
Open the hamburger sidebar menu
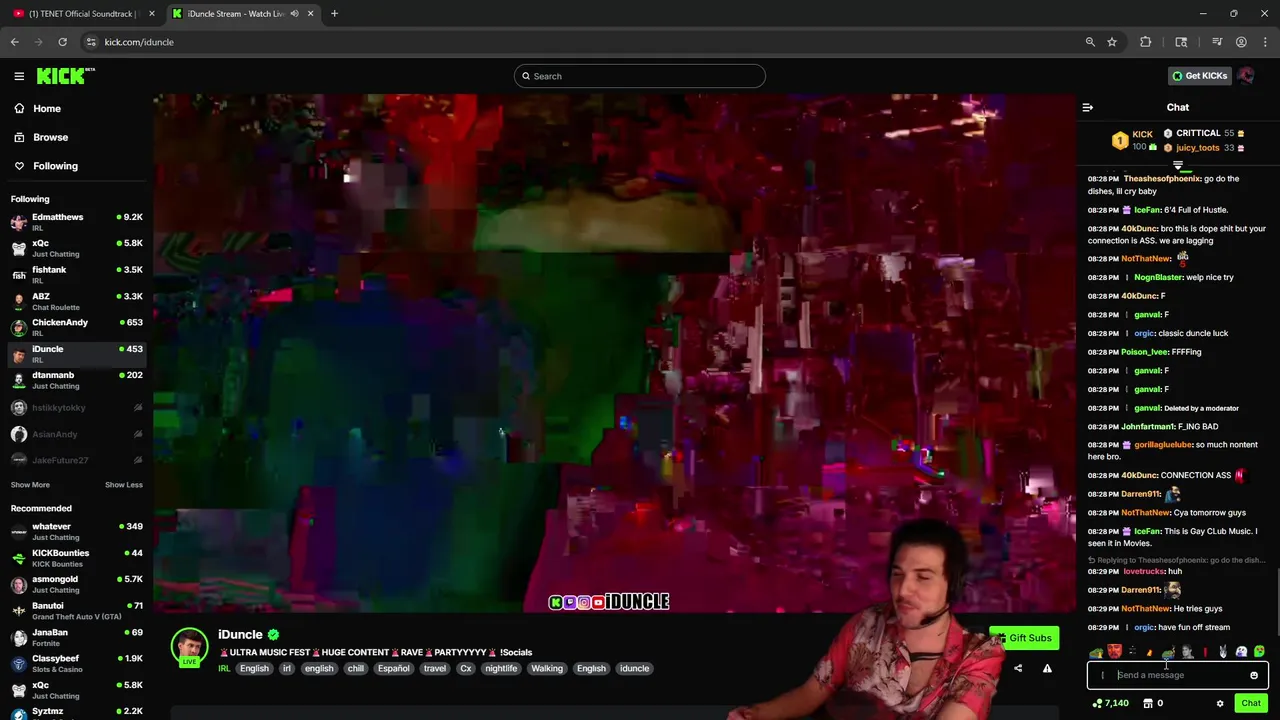pyautogui.click(x=19, y=76)
